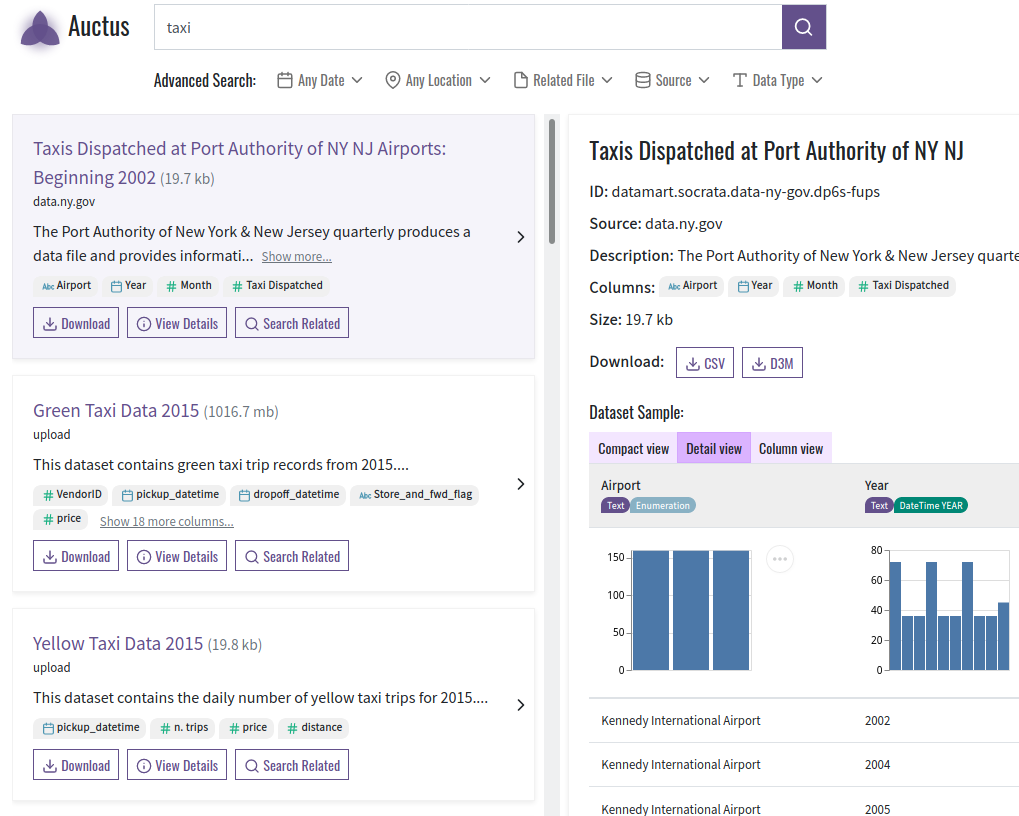
Task: Switch to Compact view tab
Action: 633,448
